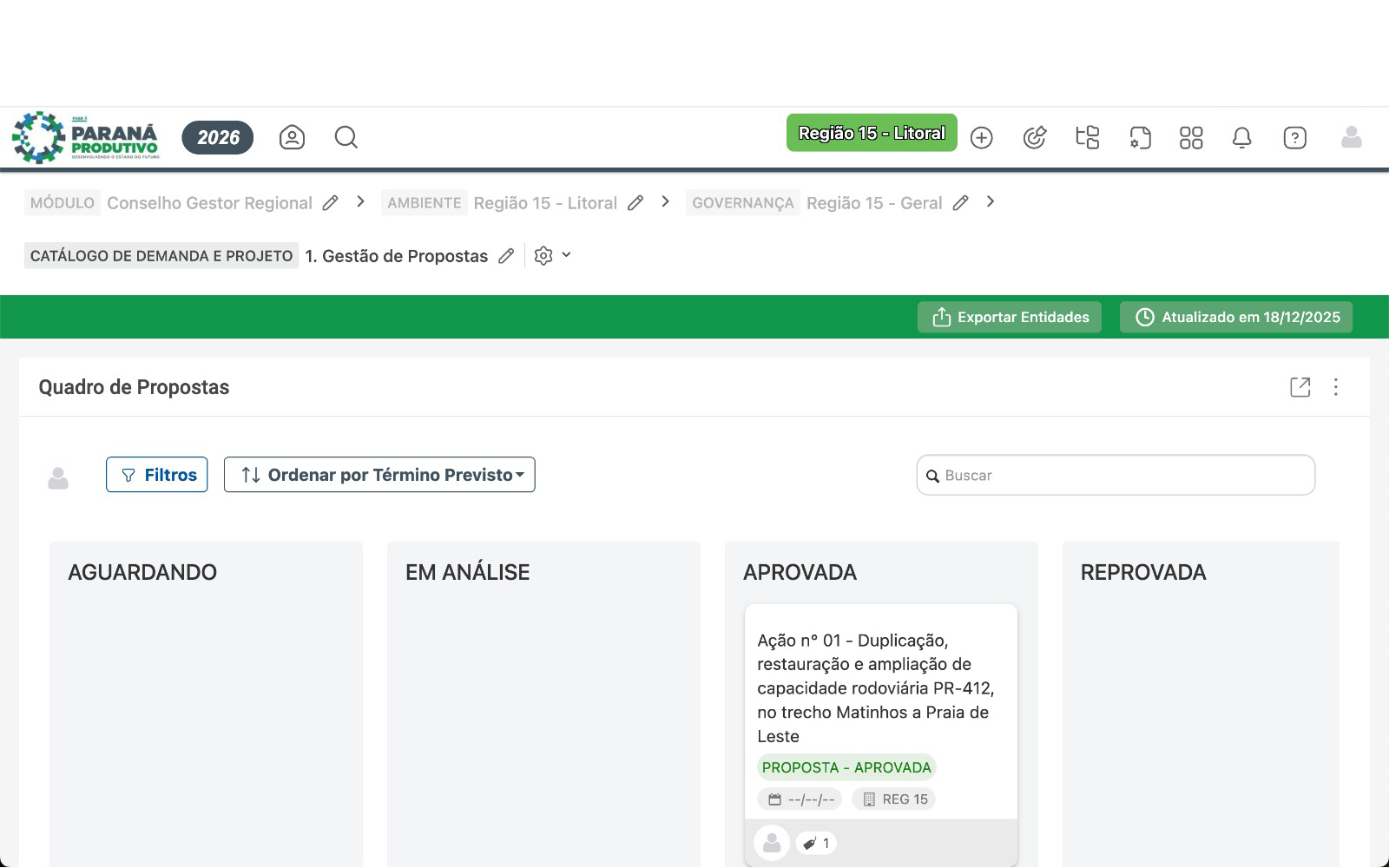Open the Filtros button
This screenshot has height=868, width=1389.
[x=157, y=475]
